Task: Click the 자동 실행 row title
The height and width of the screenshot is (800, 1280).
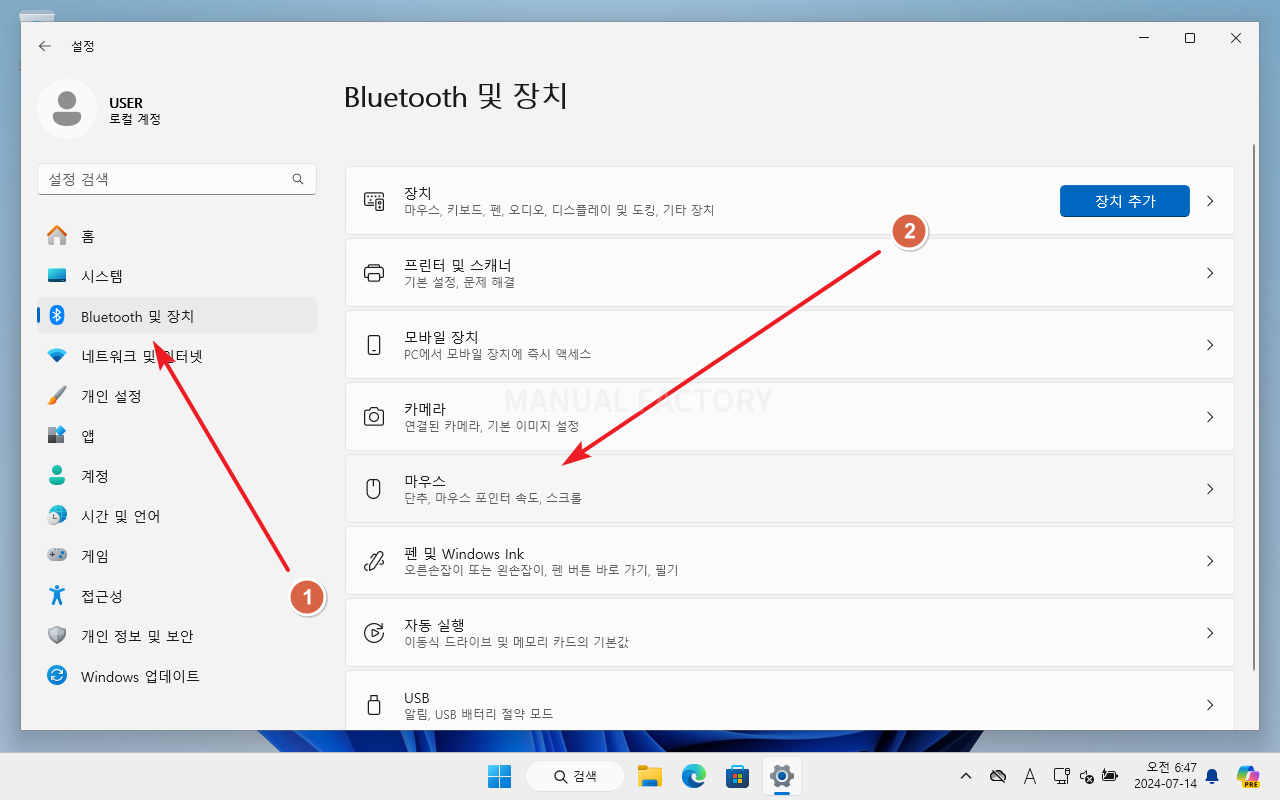Action: (x=434, y=625)
